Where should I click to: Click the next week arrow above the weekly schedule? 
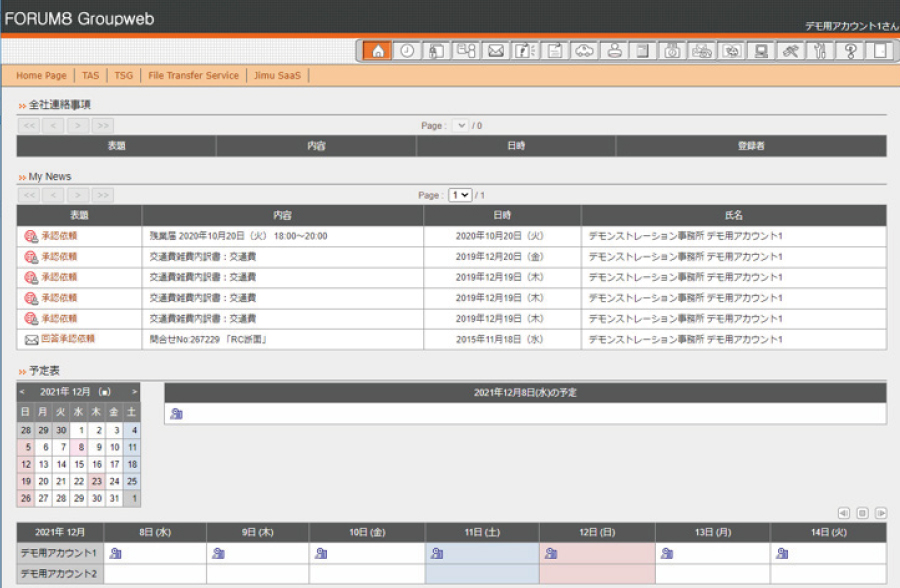[880, 513]
